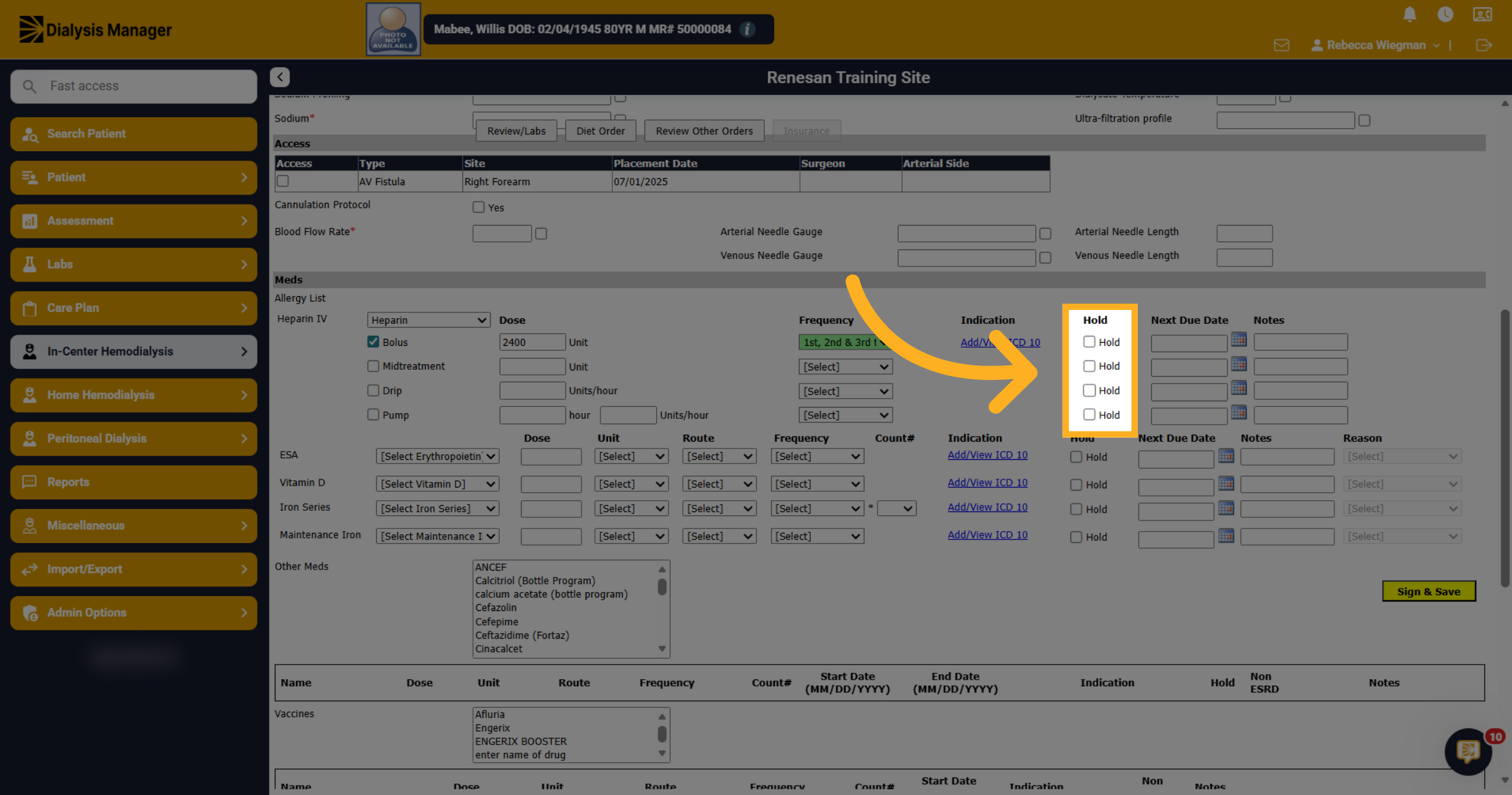Open the contact card icon
Image resolution: width=1512 pixels, height=795 pixels.
click(1482, 14)
